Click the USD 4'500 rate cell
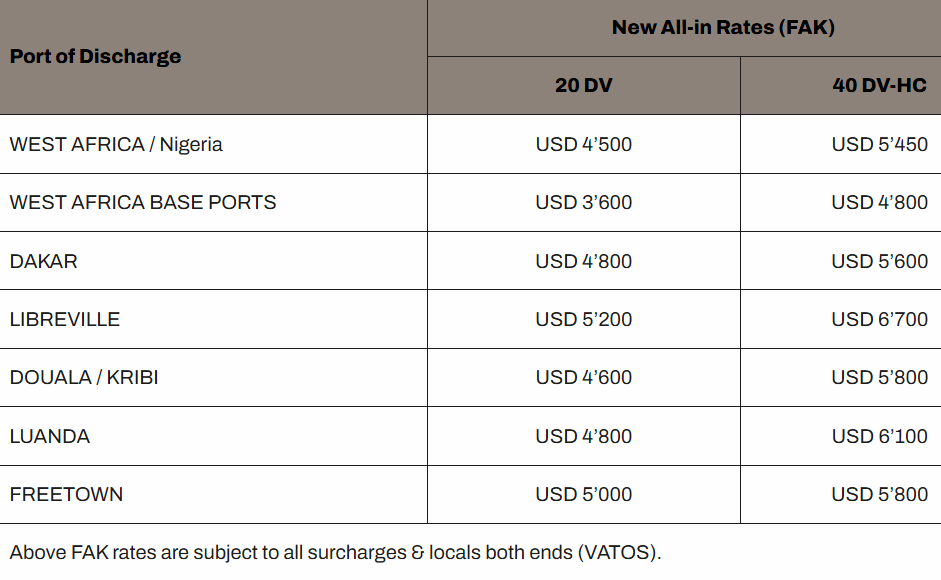 (x=584, y=144)
